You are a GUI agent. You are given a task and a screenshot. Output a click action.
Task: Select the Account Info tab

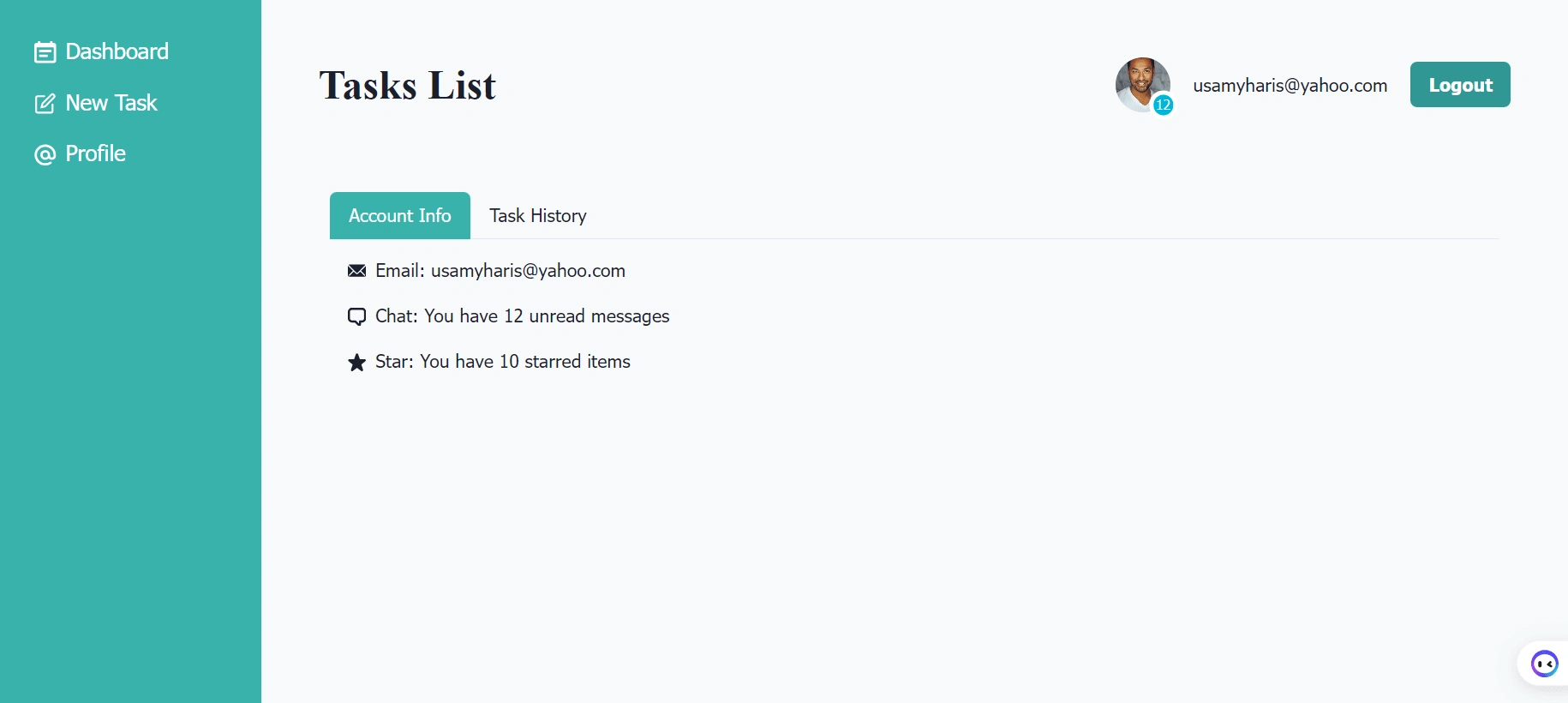tap(400, 216)
